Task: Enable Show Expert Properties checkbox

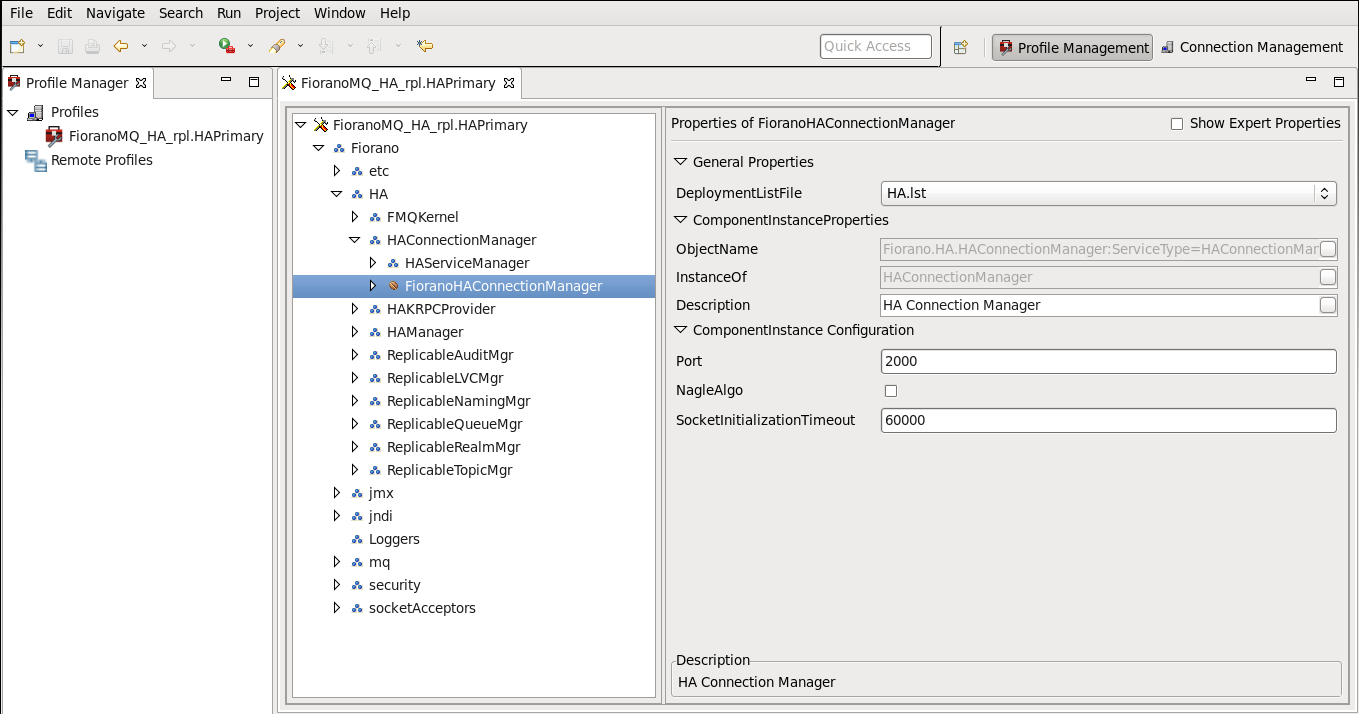Action: [1177, 124]
